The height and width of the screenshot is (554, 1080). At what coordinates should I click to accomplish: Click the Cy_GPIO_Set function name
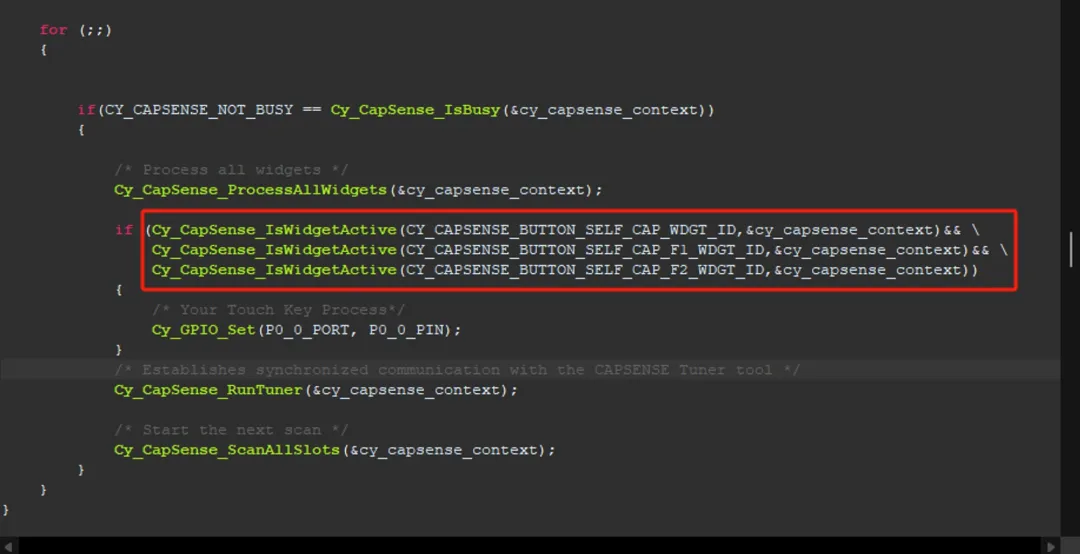204,329
